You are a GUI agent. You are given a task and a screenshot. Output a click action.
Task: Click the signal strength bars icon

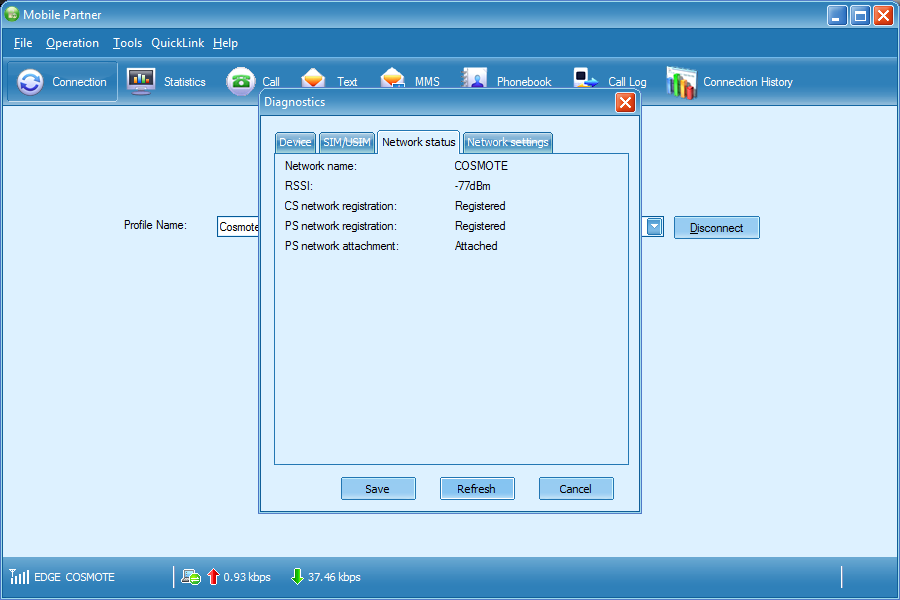(x=19, y=576)
